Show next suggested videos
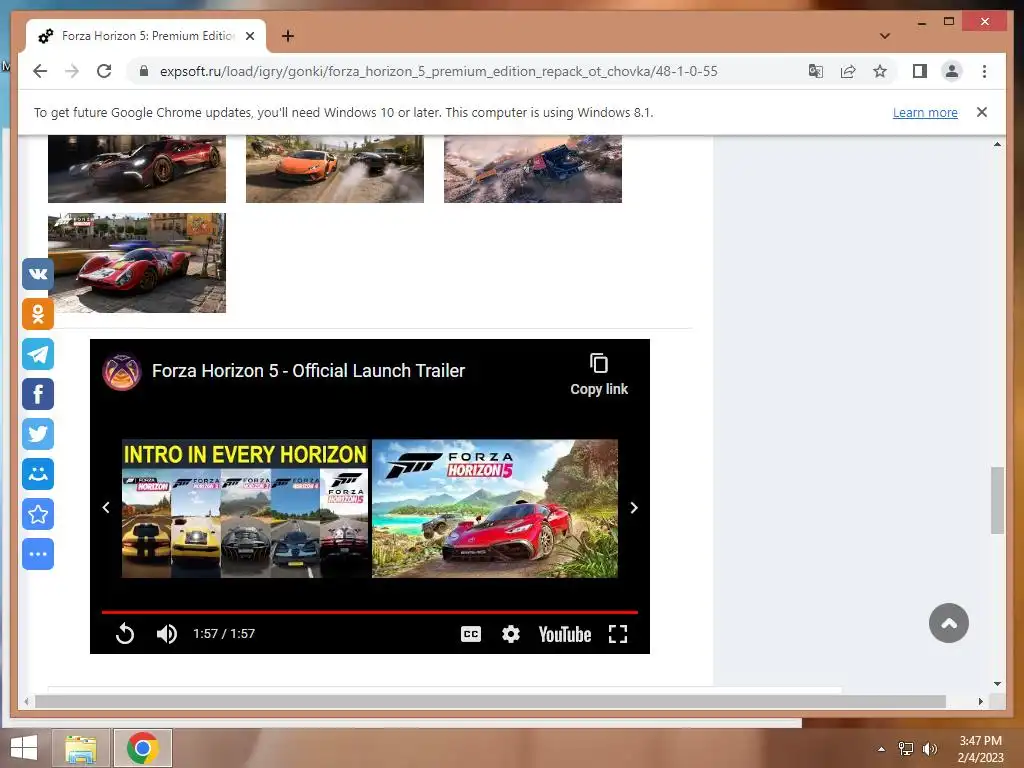The width and height of the screenshot is (1024, 768). (633, 507)
